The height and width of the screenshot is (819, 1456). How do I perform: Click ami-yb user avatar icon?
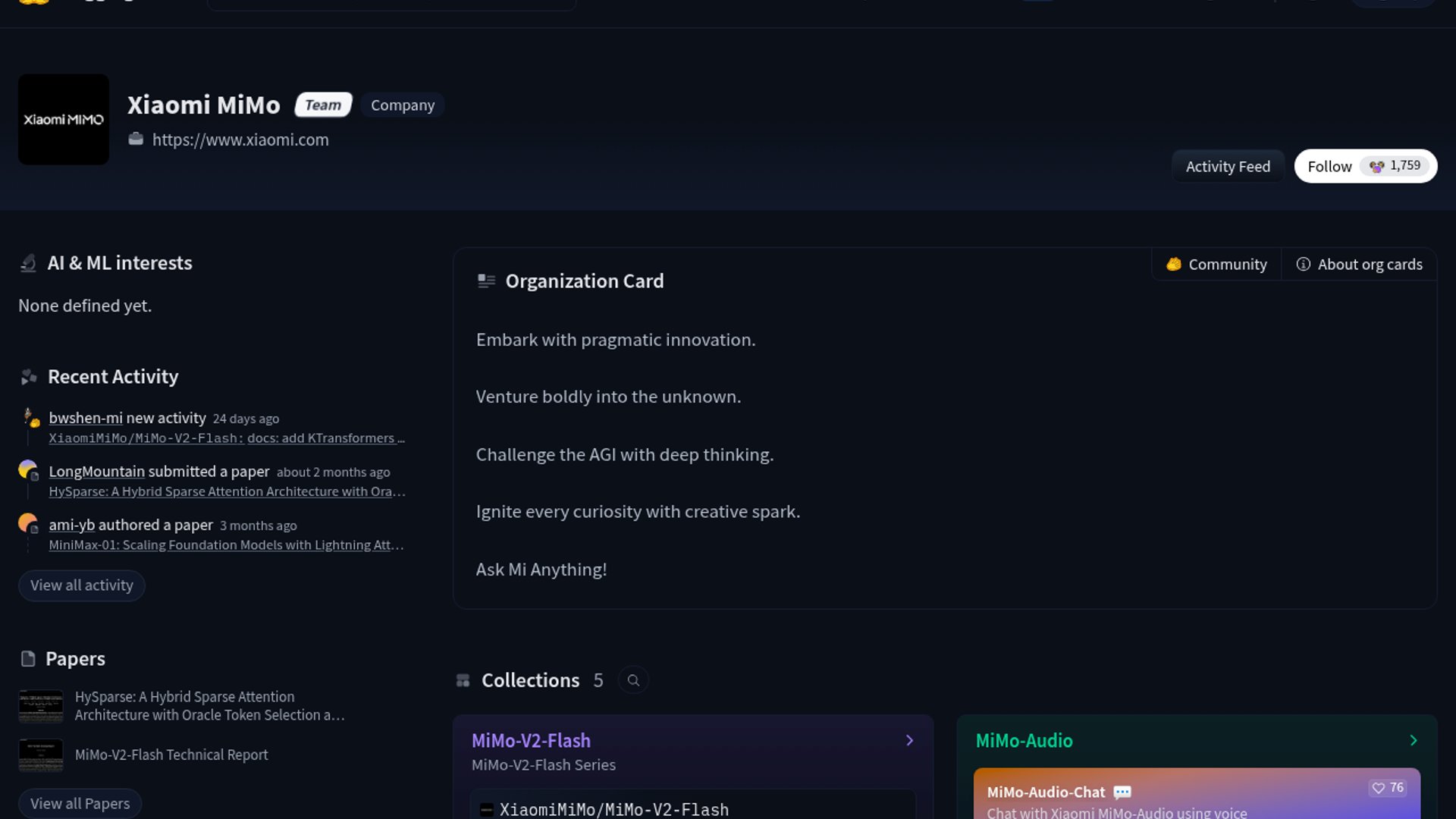[x=28, y=523]
